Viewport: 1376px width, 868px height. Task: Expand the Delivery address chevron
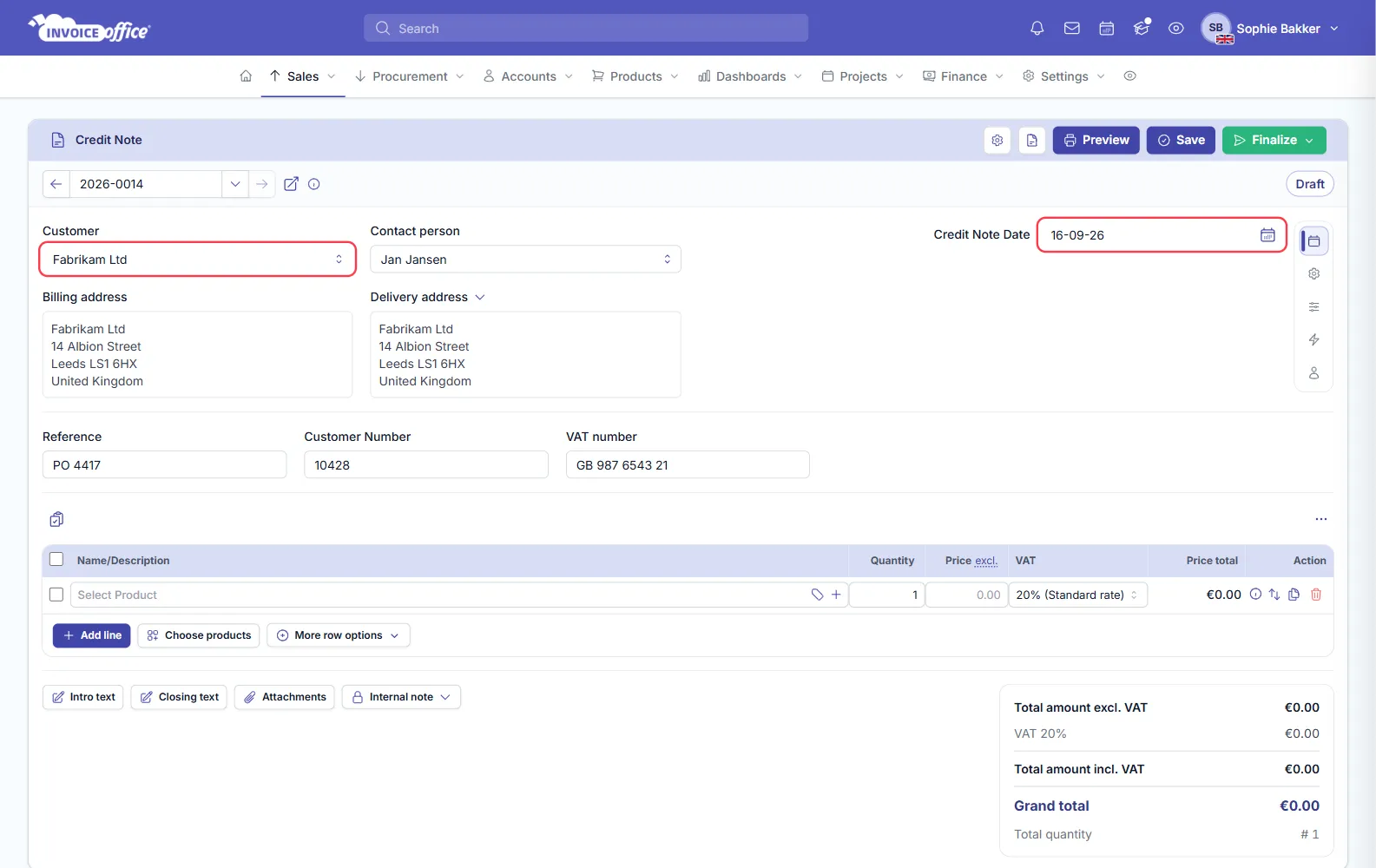(480, 297)
